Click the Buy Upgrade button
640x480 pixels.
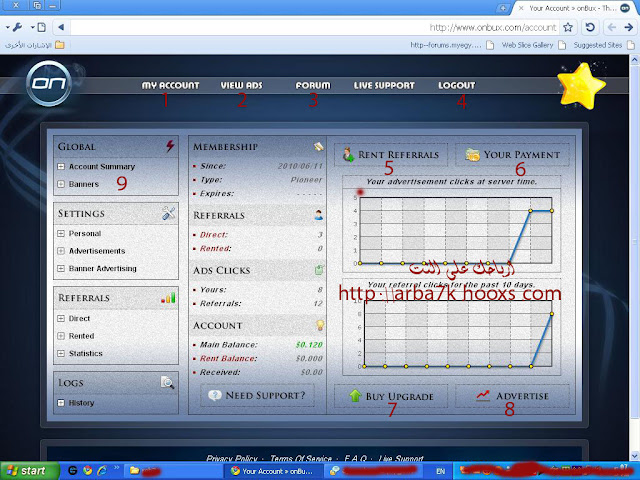[x=391, y=396]
